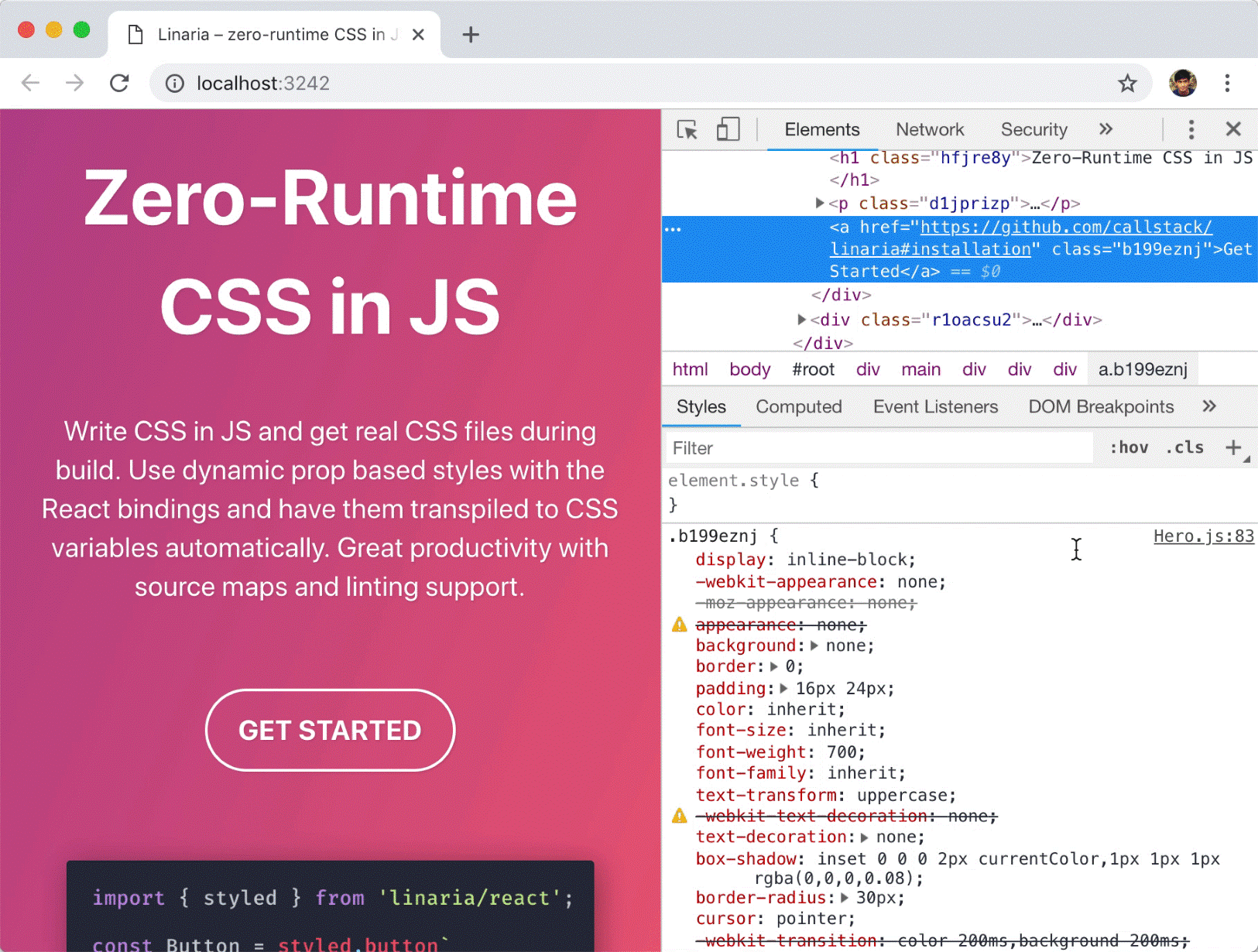The height and width of the screenshot is (952, 1258).
Task: Toggle the .cls class editor
Action: 1185,447
